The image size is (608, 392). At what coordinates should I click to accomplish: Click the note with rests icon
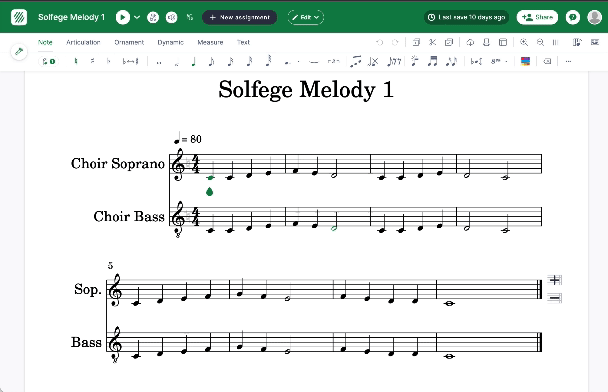pyautogui.click(x=394, y=61)
